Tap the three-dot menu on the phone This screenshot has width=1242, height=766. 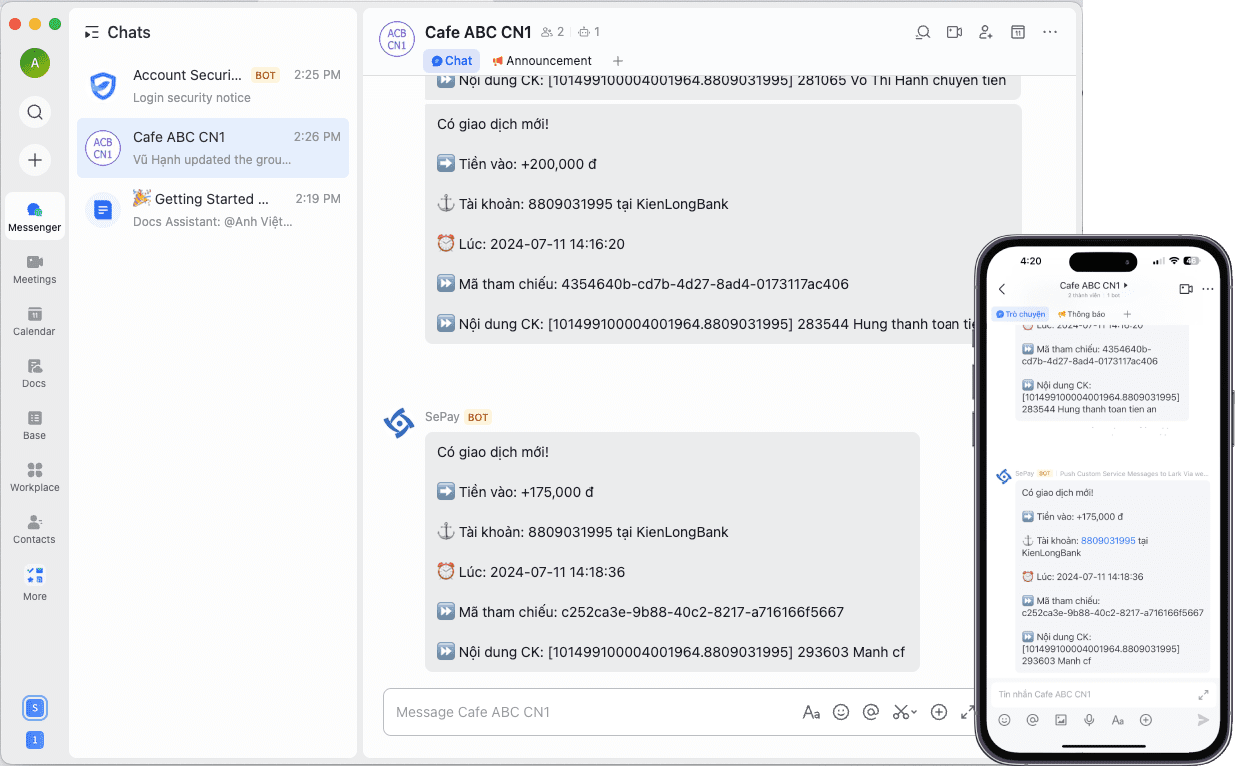(1207, 289)
